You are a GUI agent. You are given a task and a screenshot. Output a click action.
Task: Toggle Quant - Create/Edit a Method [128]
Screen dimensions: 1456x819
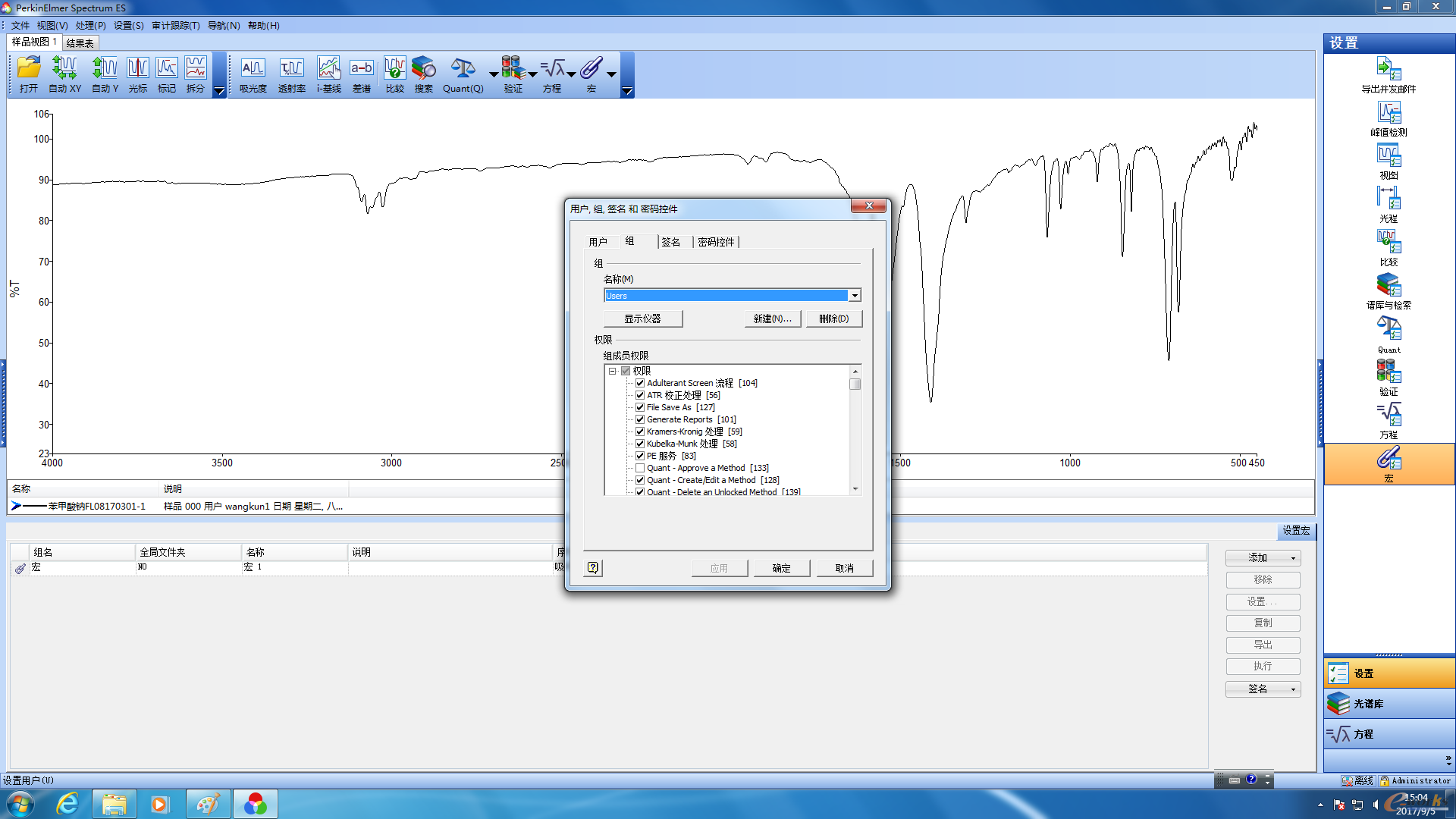(640, 480)
